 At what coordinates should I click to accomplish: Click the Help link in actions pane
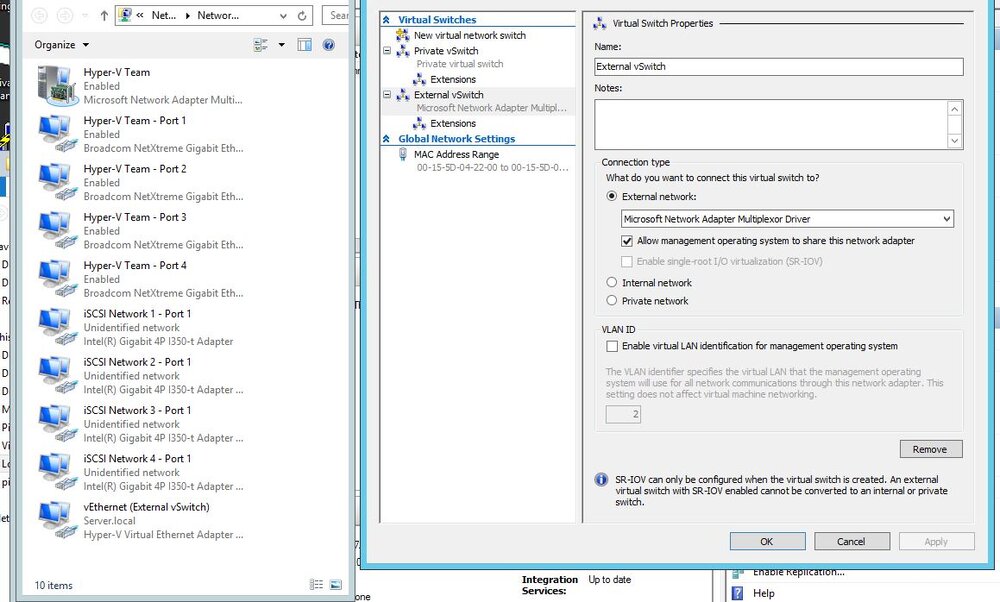(x=763, y=593)
